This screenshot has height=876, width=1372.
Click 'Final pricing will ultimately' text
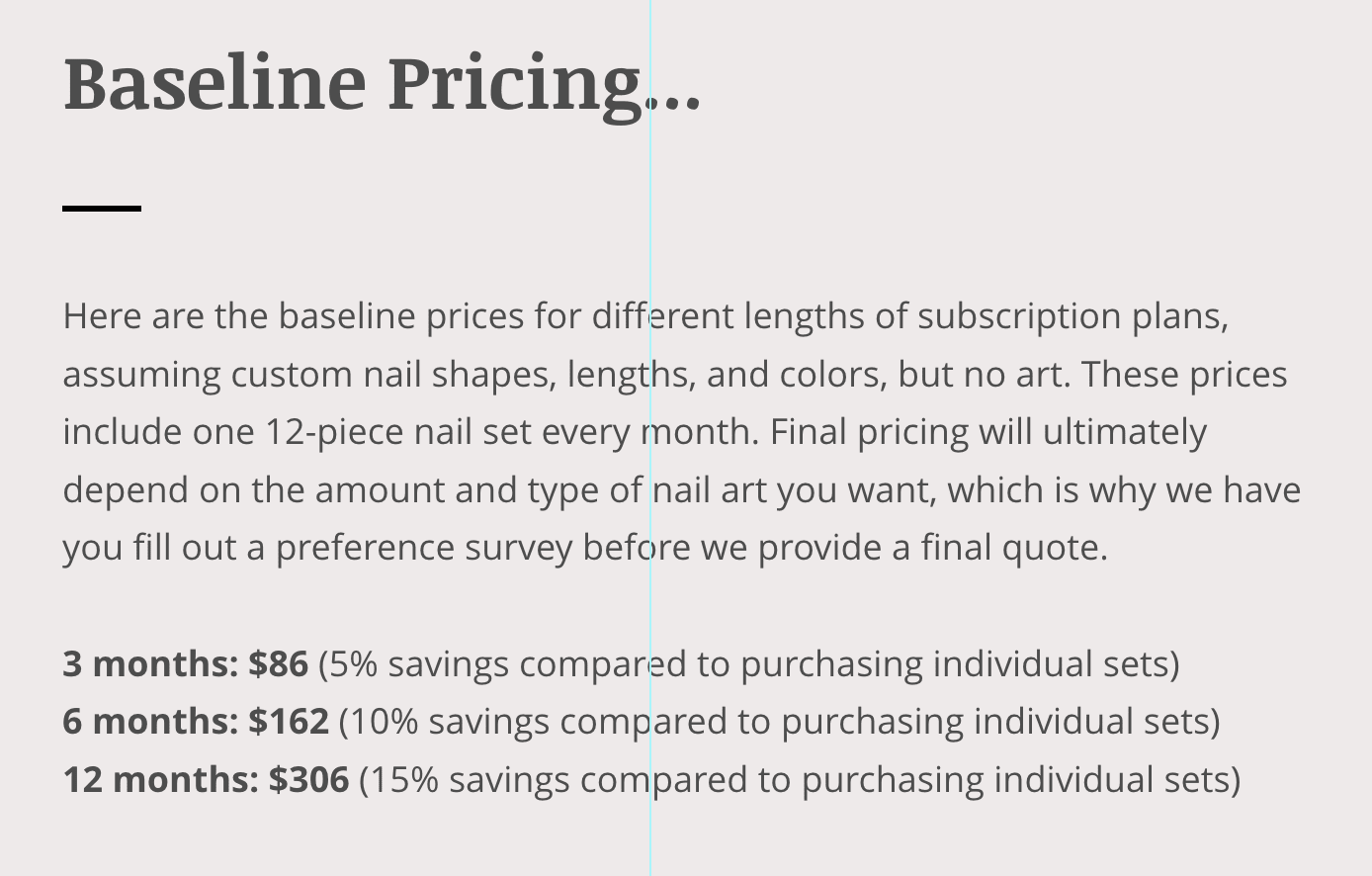pyautogui.click(x=988, y=433)
